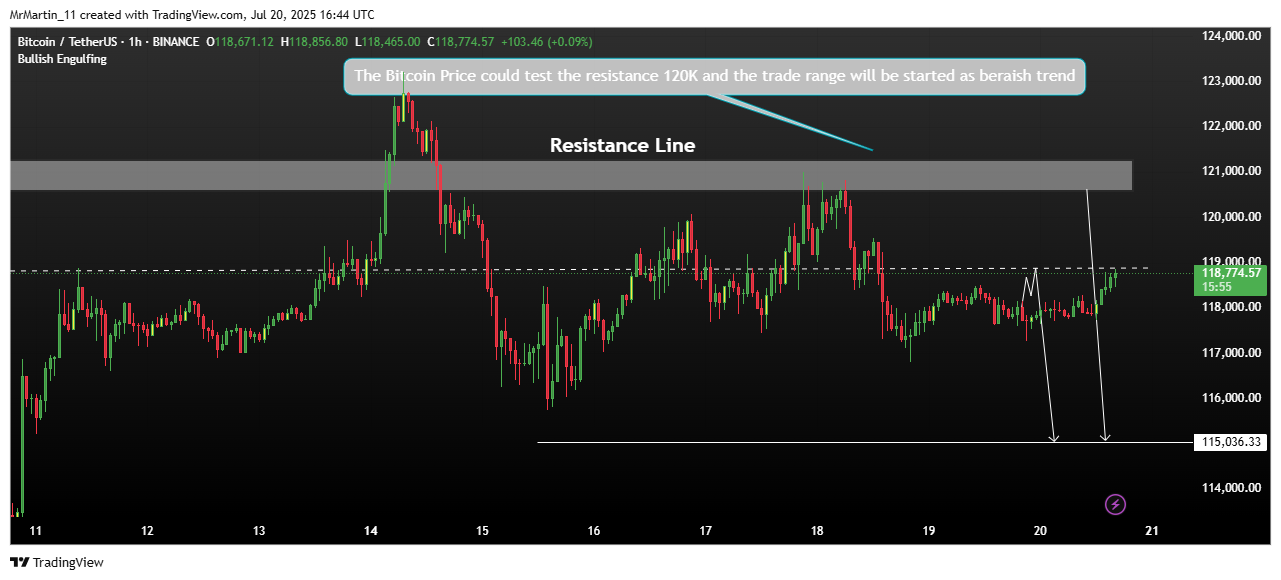
Task: Click the Bitcoin Price callout annotation text
Action: point(715,76)
